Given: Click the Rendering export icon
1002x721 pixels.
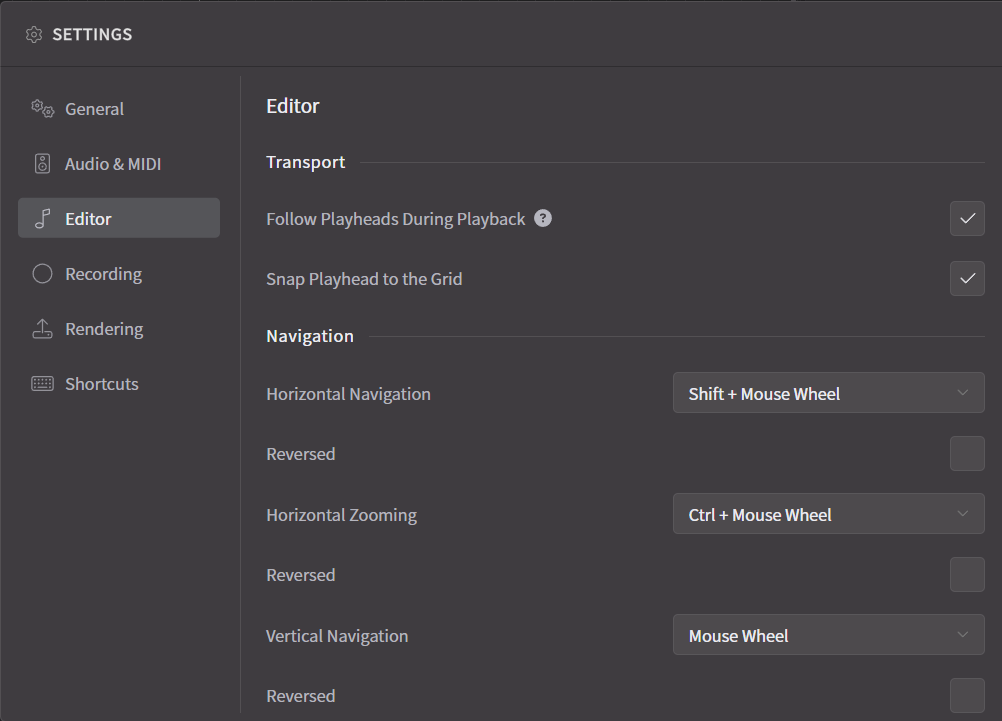Looking at the screenshot, I should pyautogui.click(x=42, y=329).
